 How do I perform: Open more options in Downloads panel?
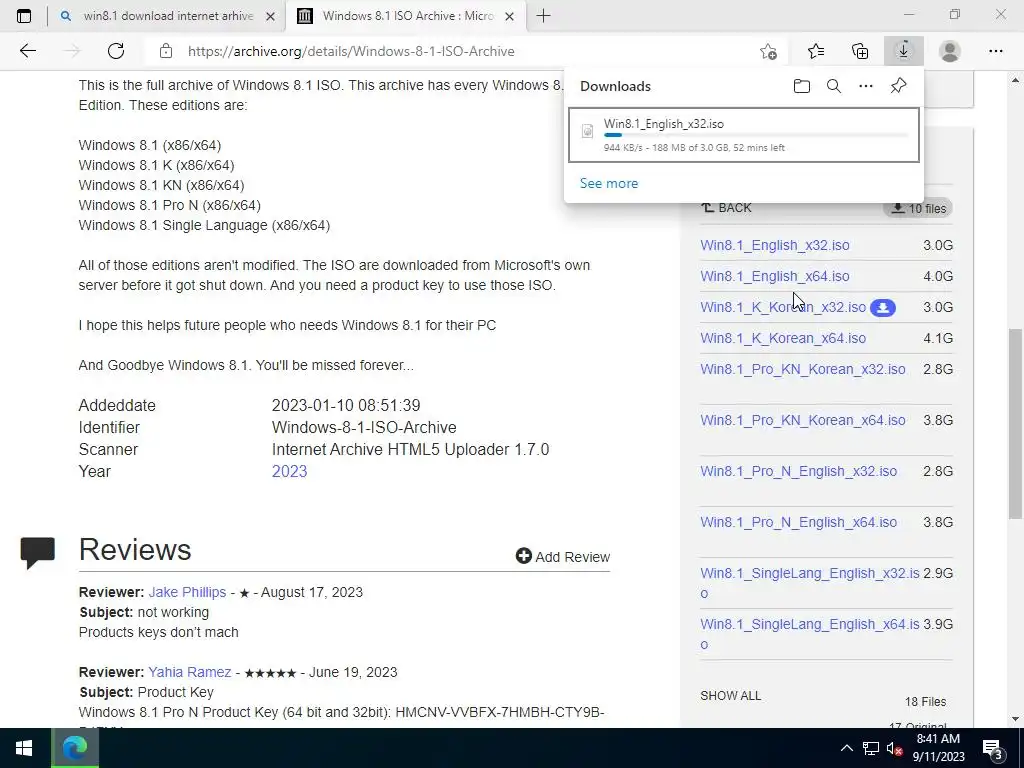(866, 86)
